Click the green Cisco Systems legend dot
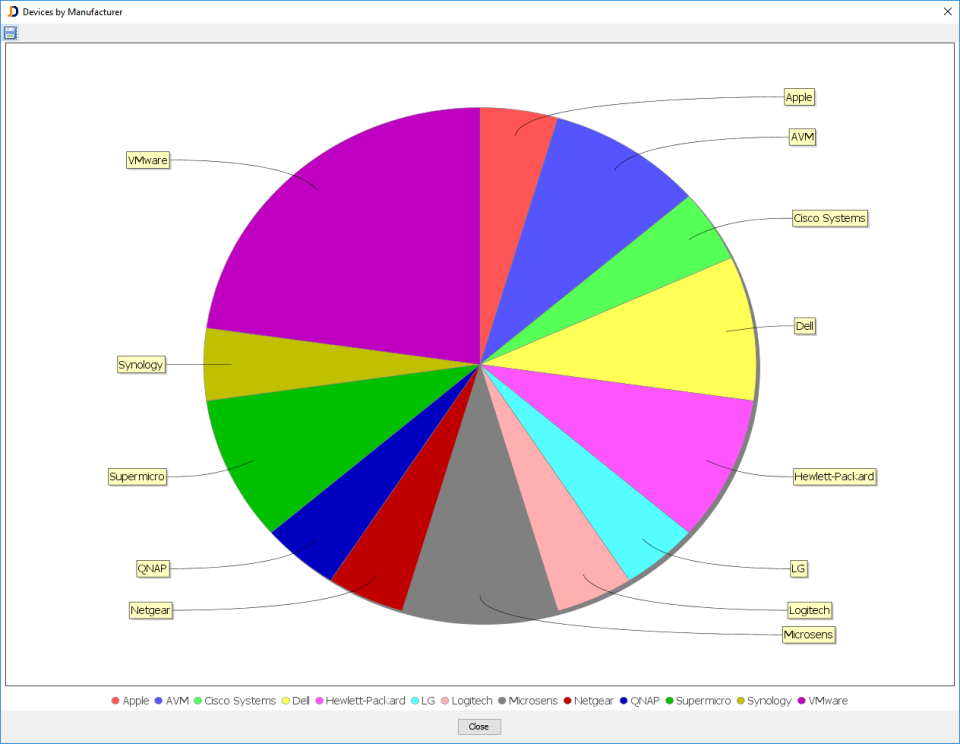This screenshot has height=744, width=960. point(197,701)
